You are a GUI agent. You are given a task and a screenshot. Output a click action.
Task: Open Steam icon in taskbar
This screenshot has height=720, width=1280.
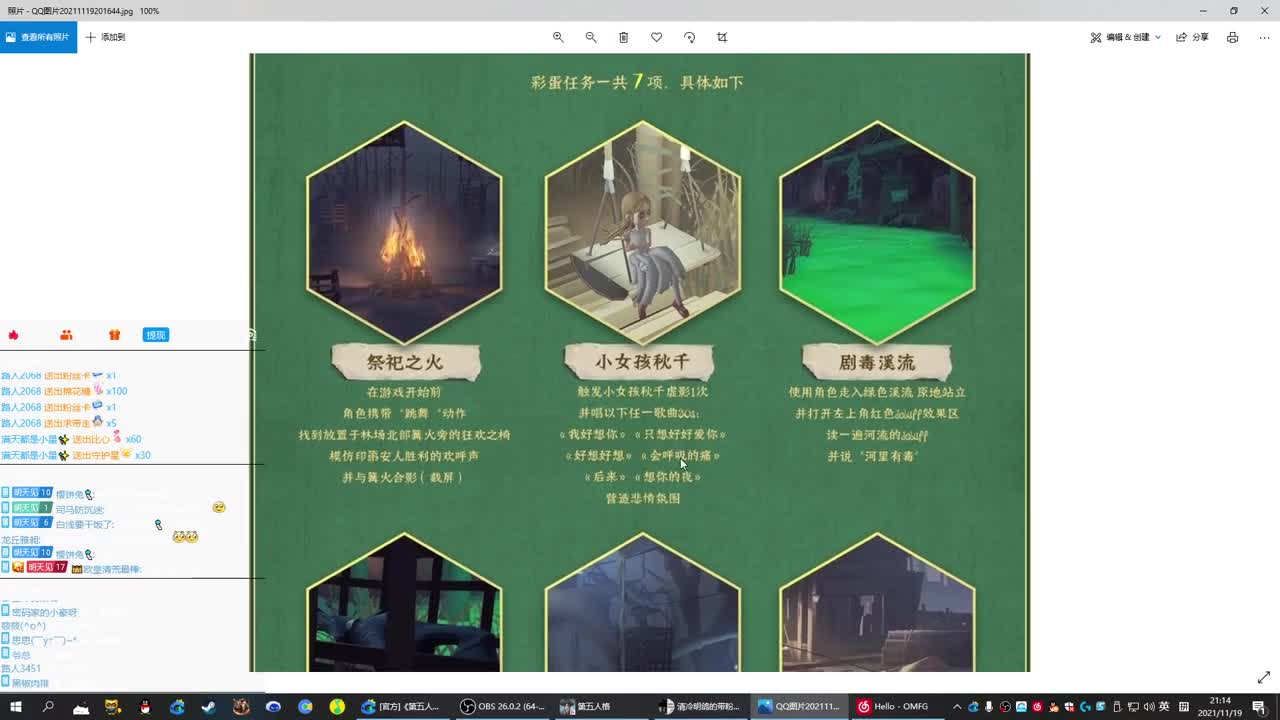209,706
